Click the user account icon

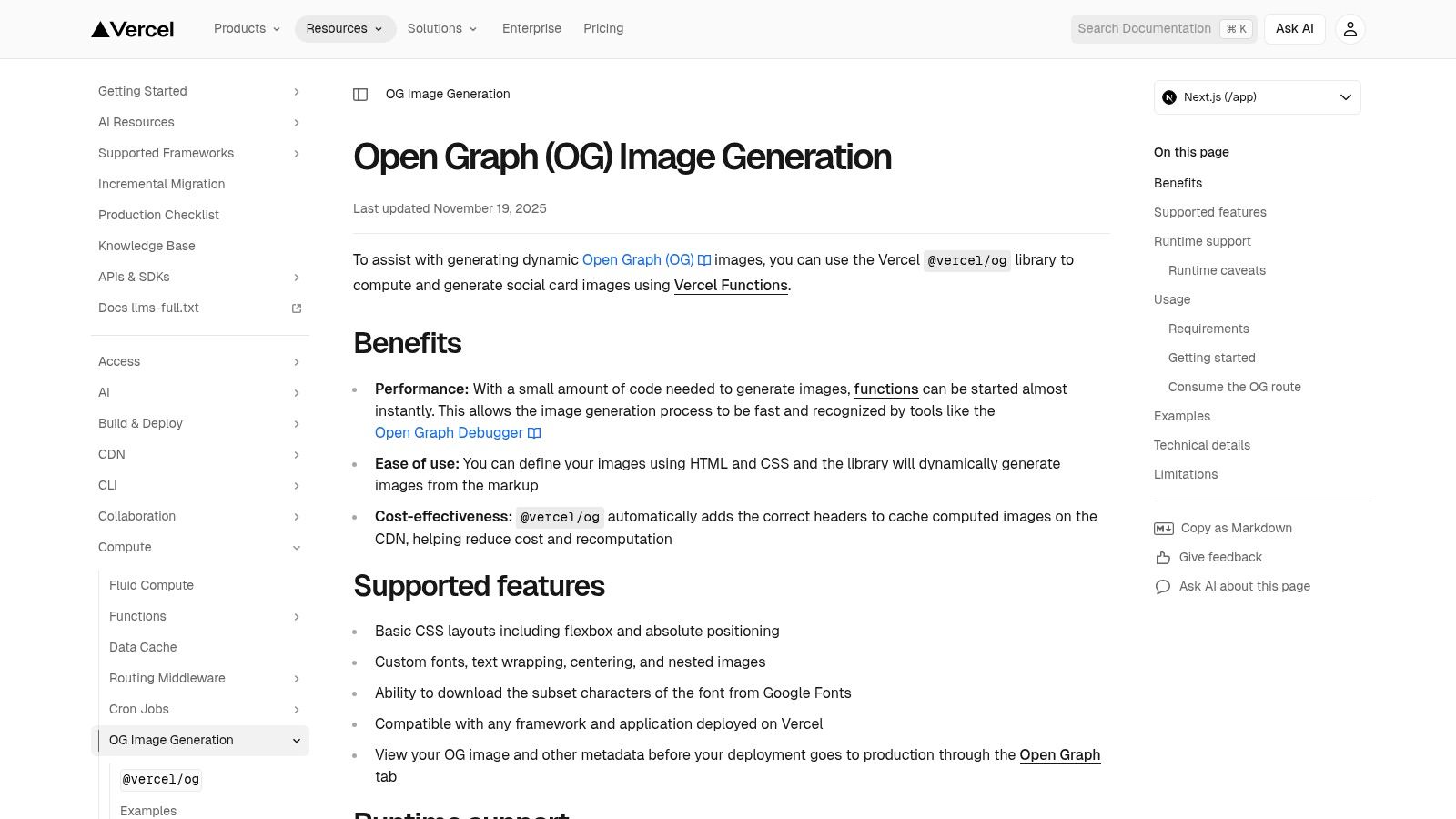pos(1350,28)
